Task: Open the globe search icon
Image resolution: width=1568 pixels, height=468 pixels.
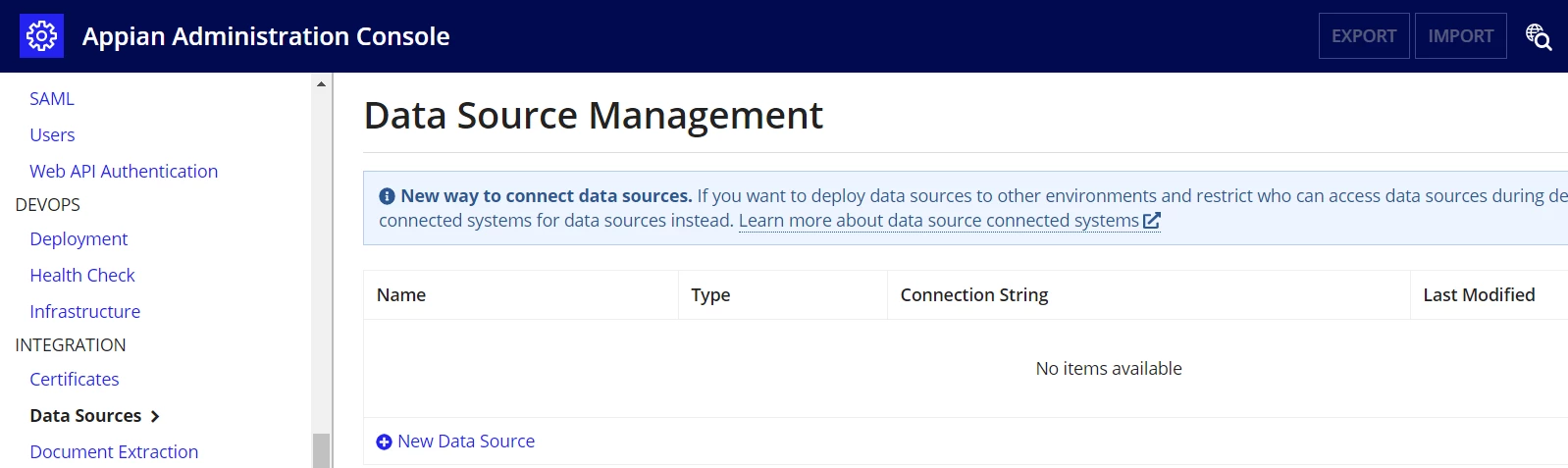Action: [1538, 36]
